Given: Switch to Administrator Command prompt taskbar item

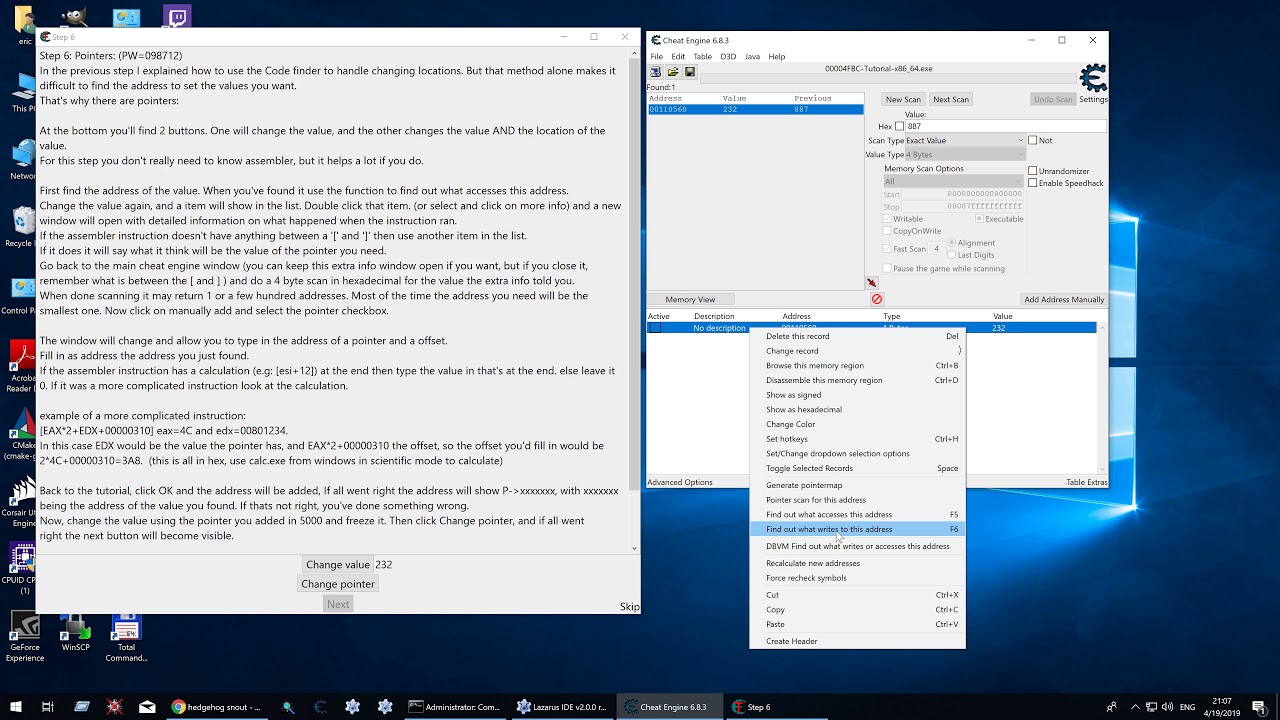Looking at the screenshot, I should point(455,707).
